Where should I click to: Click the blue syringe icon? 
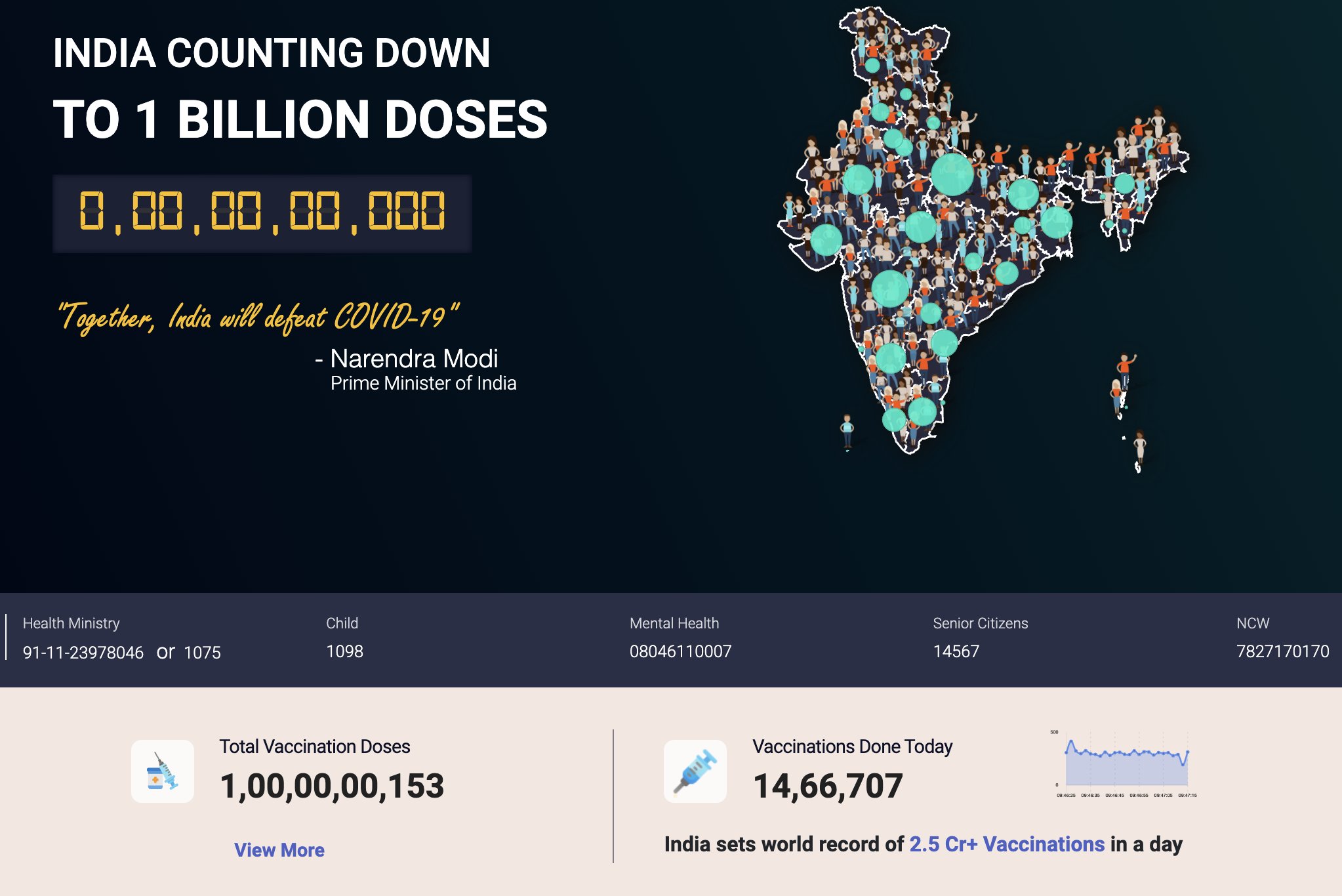tap(695, 771)
